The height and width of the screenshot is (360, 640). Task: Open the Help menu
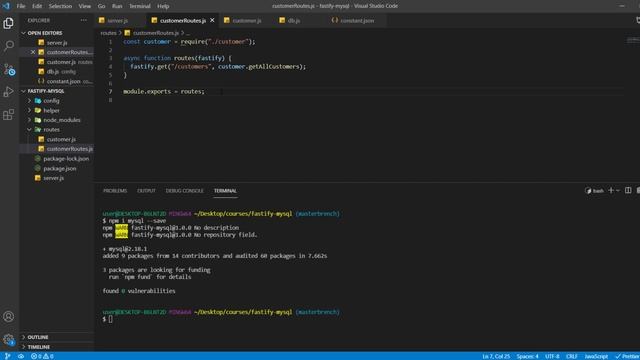point(163,6)
